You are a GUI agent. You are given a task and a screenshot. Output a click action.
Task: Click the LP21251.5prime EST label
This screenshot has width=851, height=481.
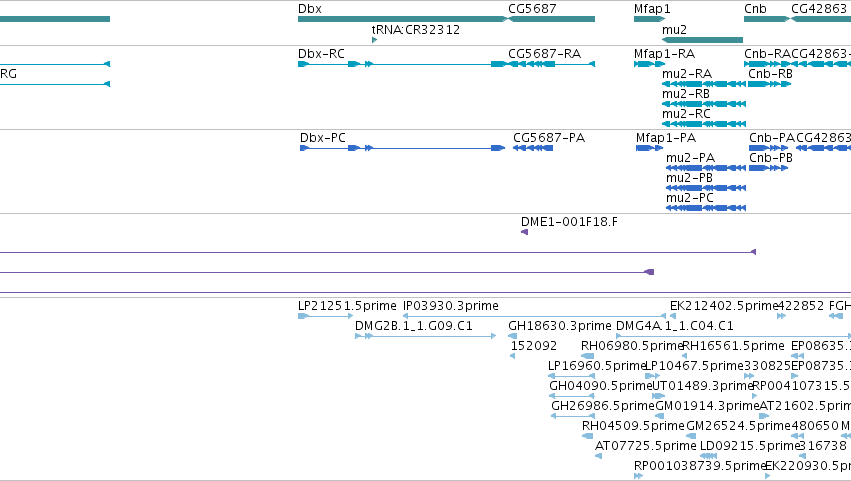[x=347, y=306]
